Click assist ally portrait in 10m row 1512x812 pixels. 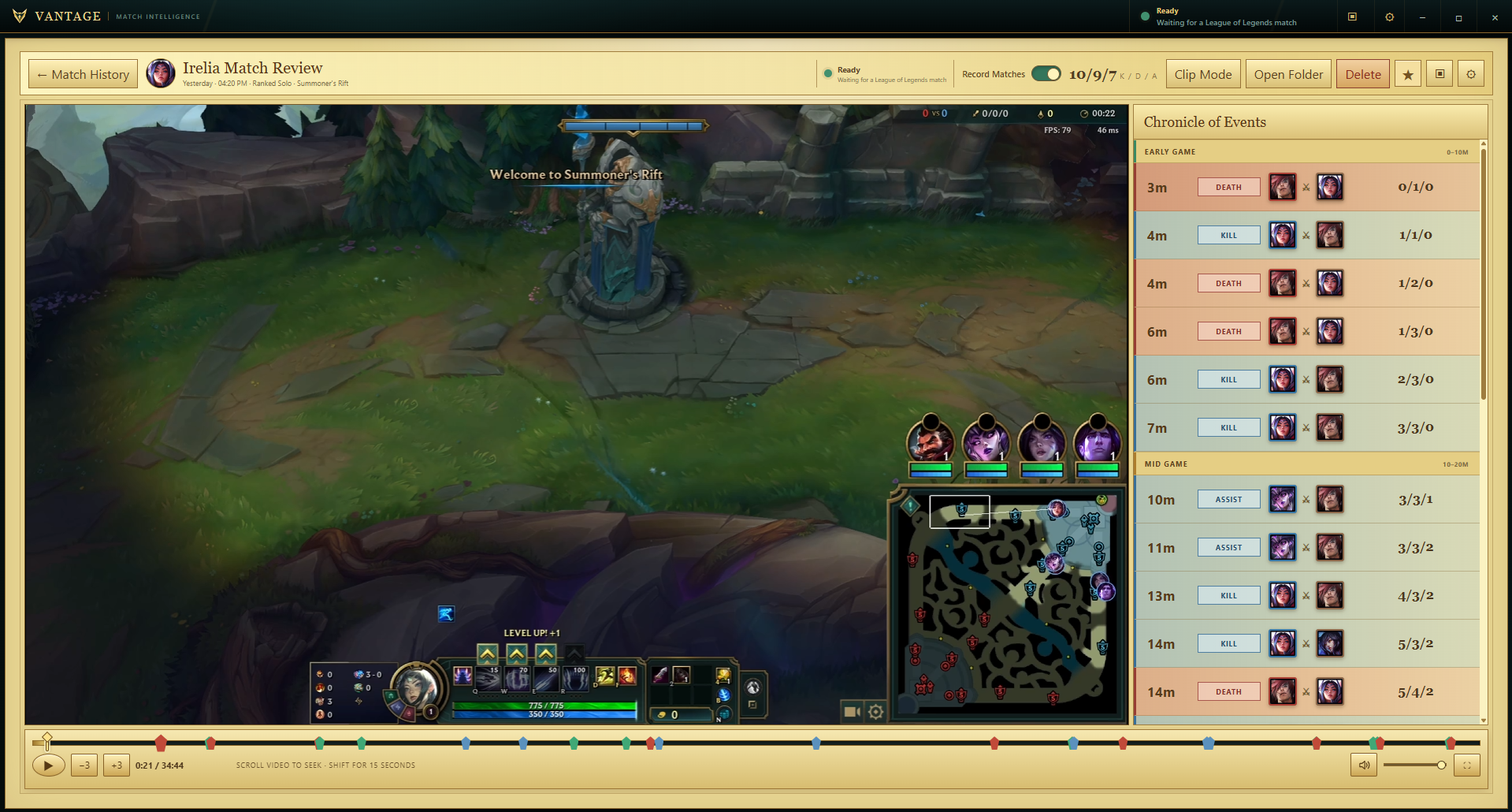[x=1282, y=499]
